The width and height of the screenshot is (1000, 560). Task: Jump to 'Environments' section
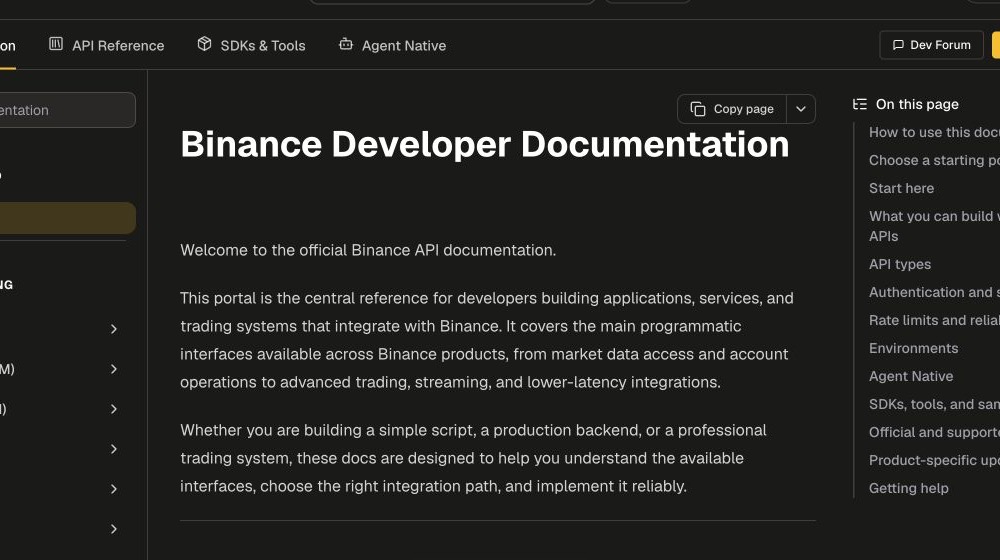pos(913,348)
